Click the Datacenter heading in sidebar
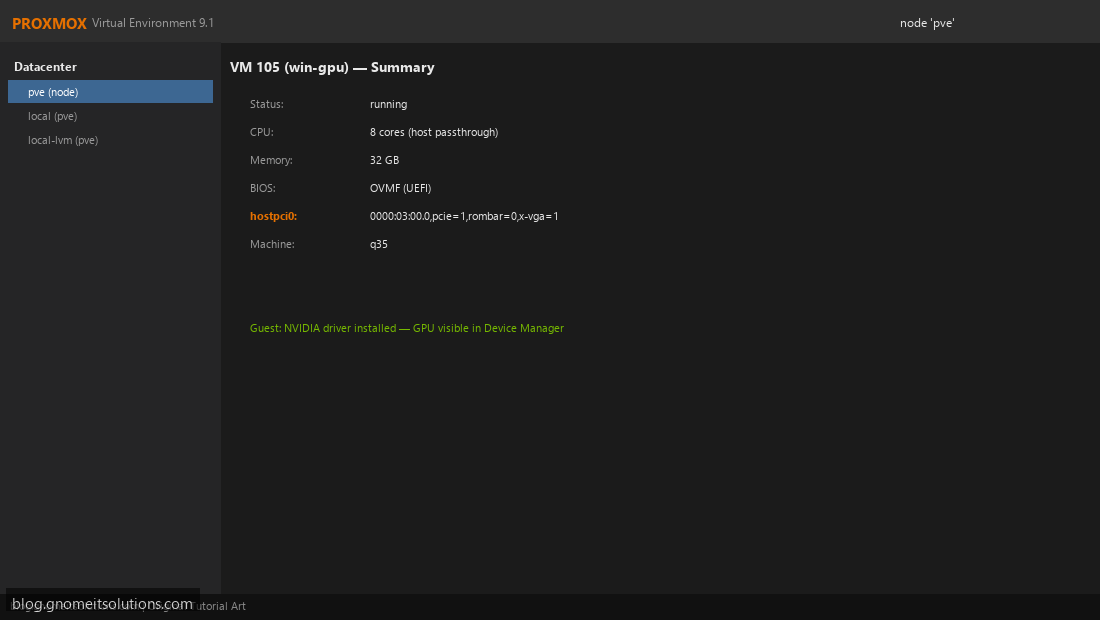 click(46, 67)
